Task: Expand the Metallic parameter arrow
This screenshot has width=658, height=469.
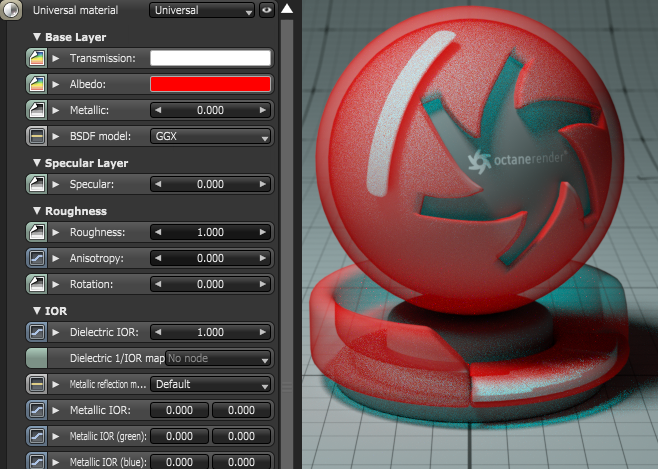Action: pos(56,110)
